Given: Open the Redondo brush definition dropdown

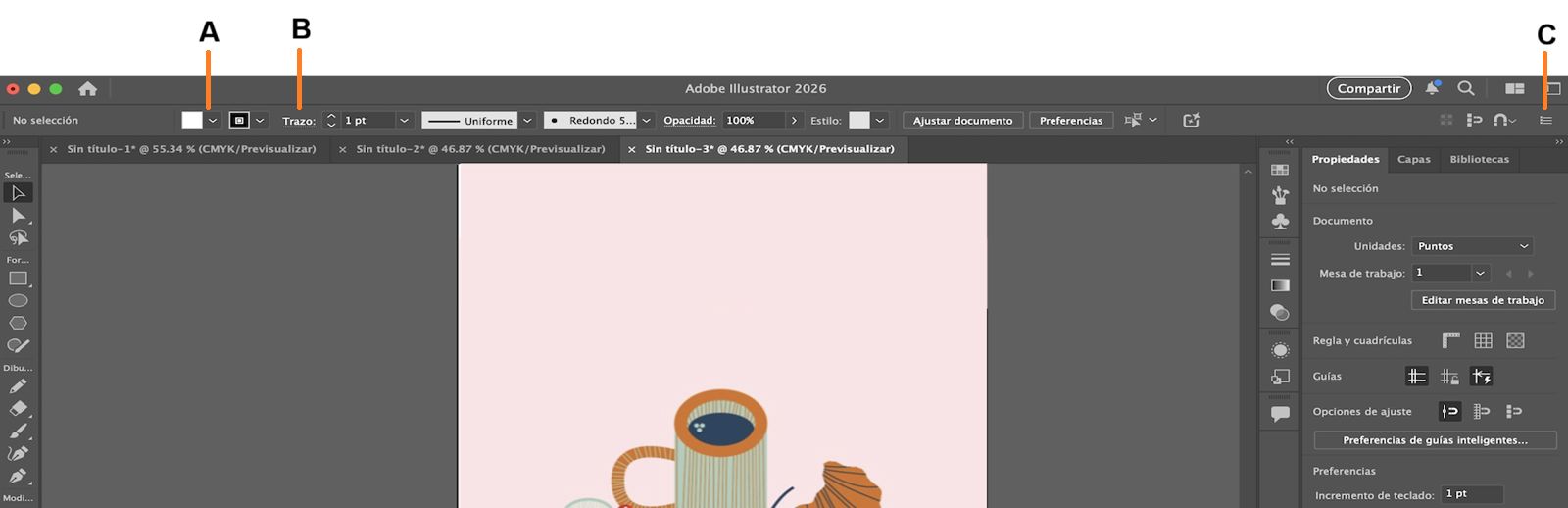Looking at the screenshot, I should [646, 120].
